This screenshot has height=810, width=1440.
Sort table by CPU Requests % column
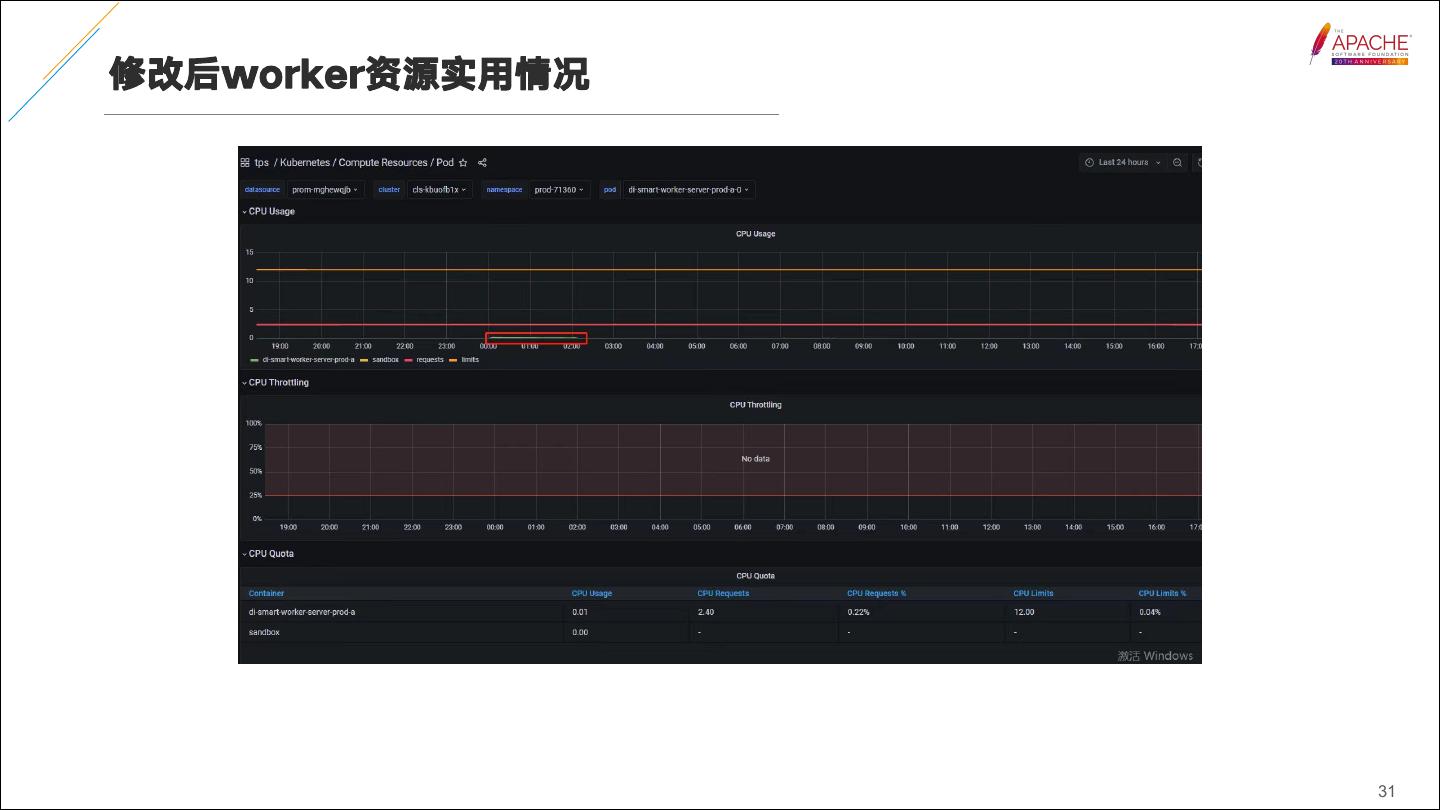tap(876, 593)
